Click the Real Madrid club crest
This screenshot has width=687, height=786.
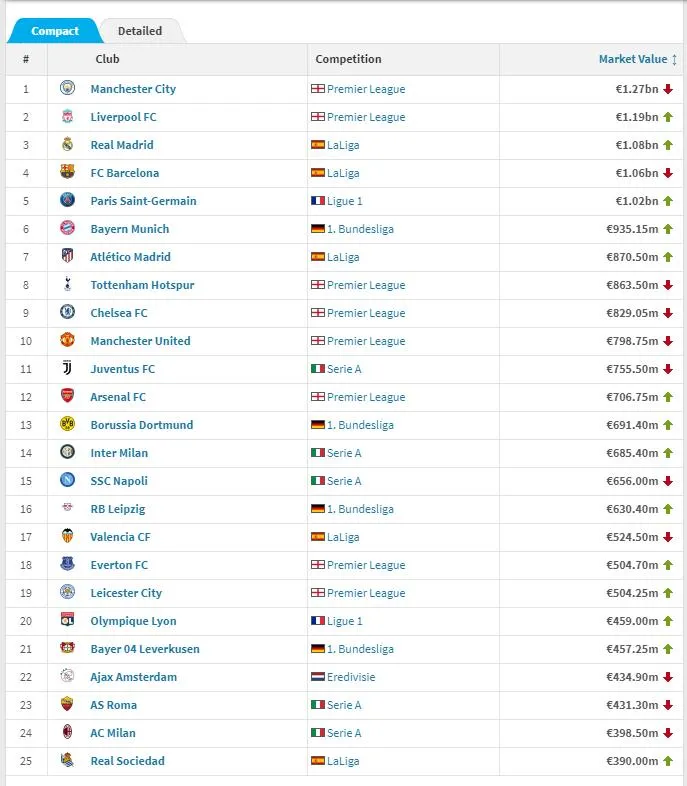pos(67,145)
